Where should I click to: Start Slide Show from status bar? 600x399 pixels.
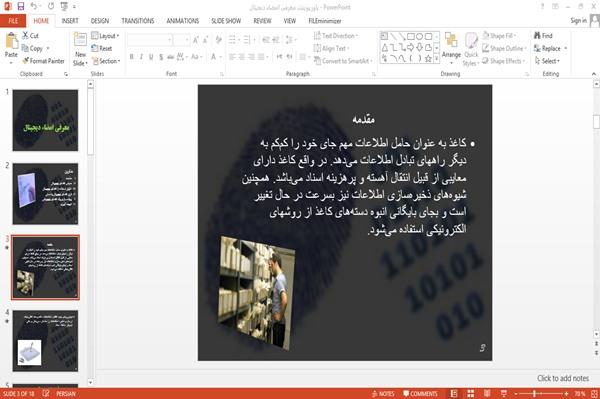click(504, 394)
